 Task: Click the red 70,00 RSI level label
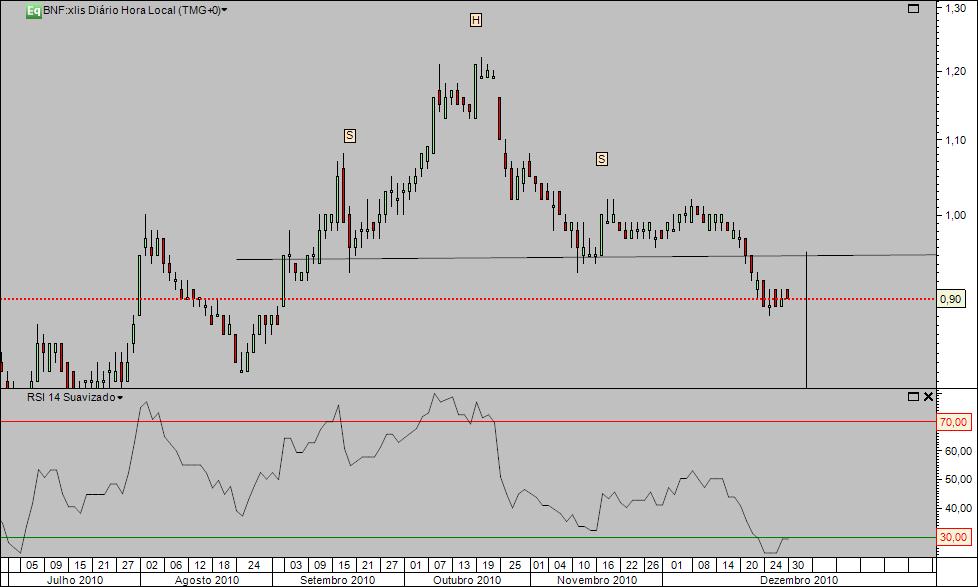(x=953, y=422)
